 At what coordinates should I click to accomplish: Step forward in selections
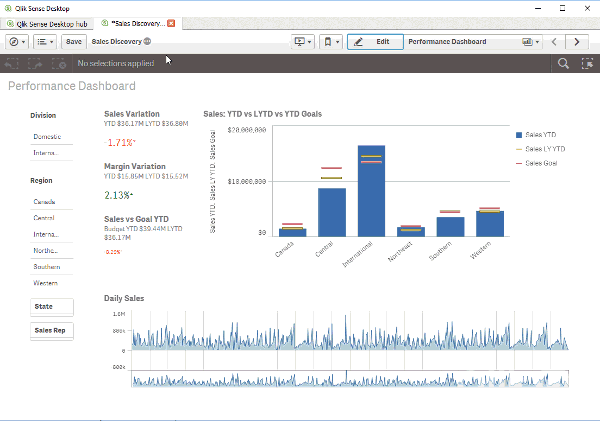[35, 64]
